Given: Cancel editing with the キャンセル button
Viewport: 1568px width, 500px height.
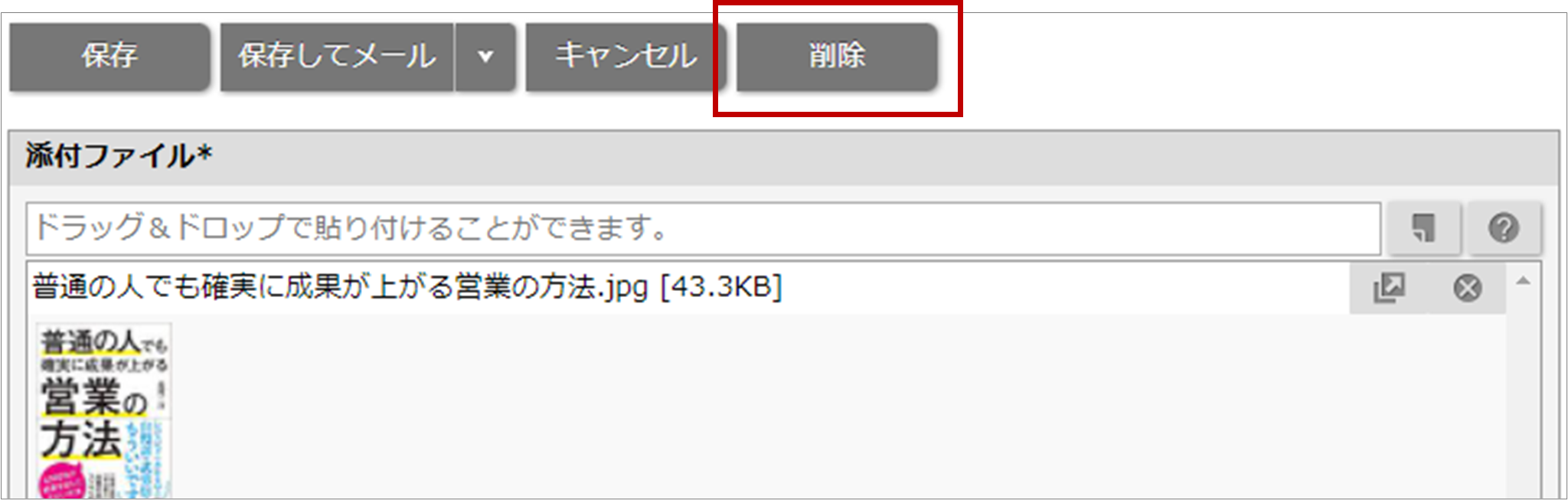Looking at the screenshot, I should [626, 57].
